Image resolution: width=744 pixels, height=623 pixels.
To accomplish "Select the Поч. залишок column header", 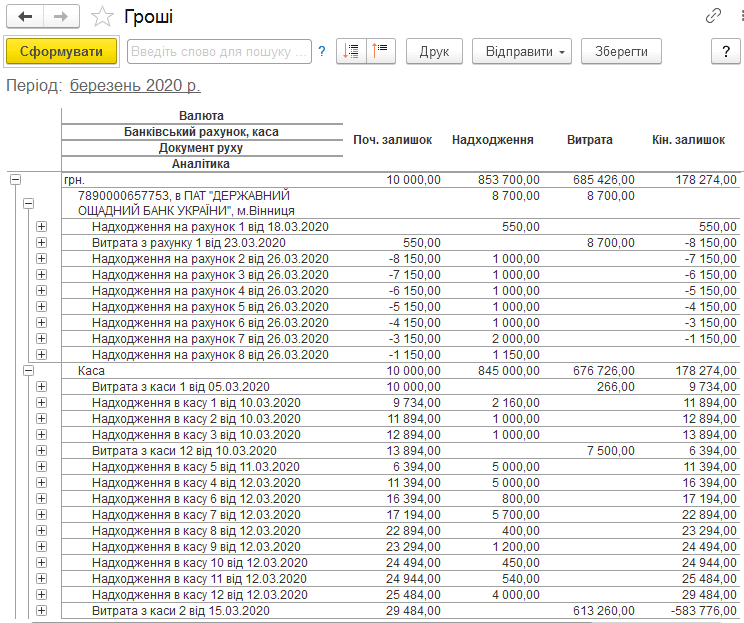I will (392, 139).
